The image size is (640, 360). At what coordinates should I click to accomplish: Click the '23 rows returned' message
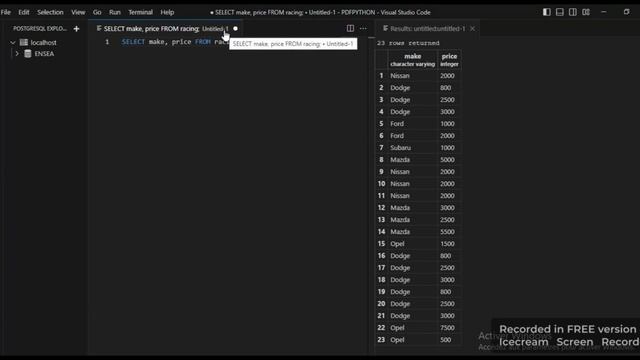[408, 43]
